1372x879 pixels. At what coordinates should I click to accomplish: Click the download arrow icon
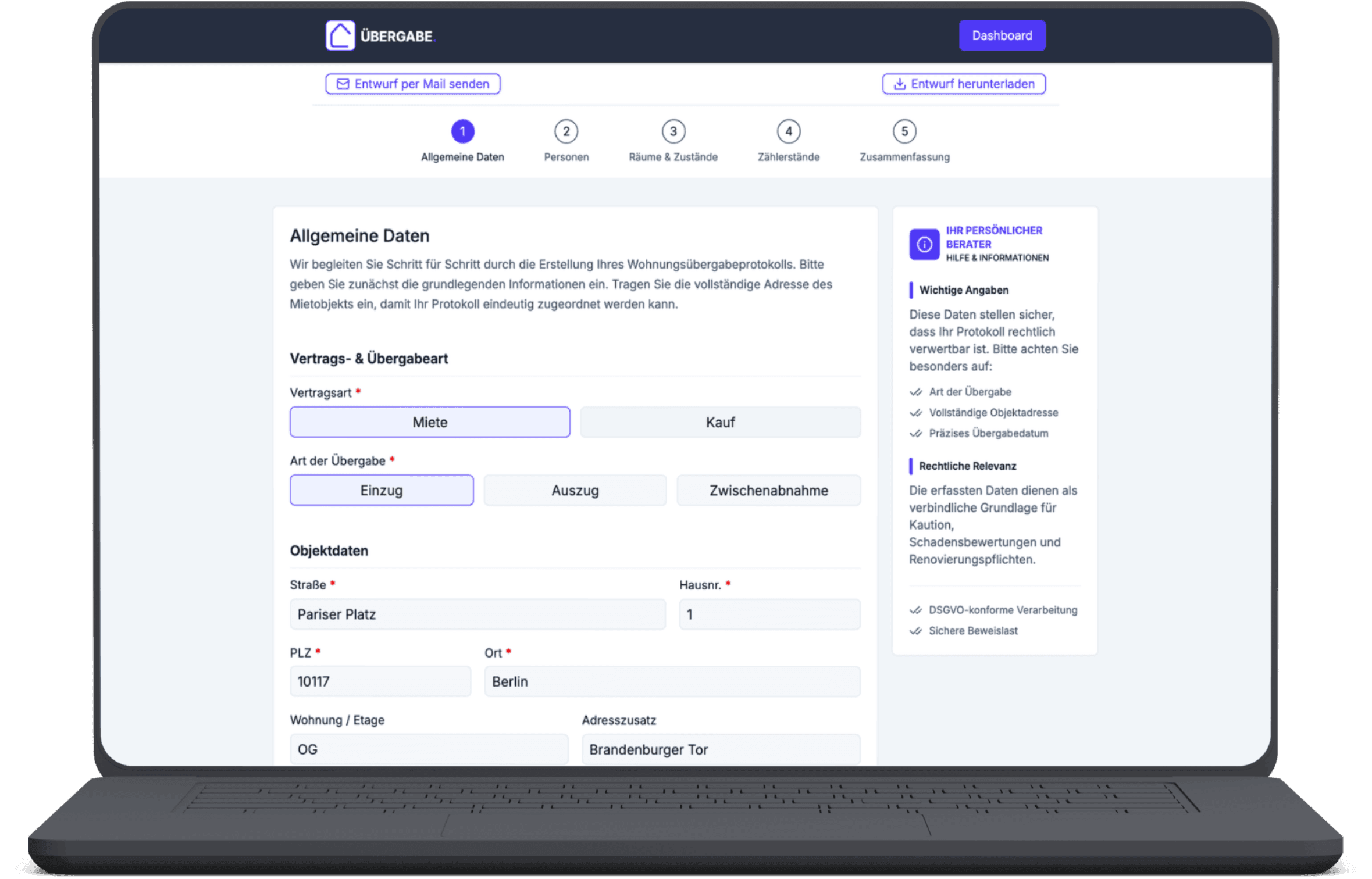(x=899, y=84)
